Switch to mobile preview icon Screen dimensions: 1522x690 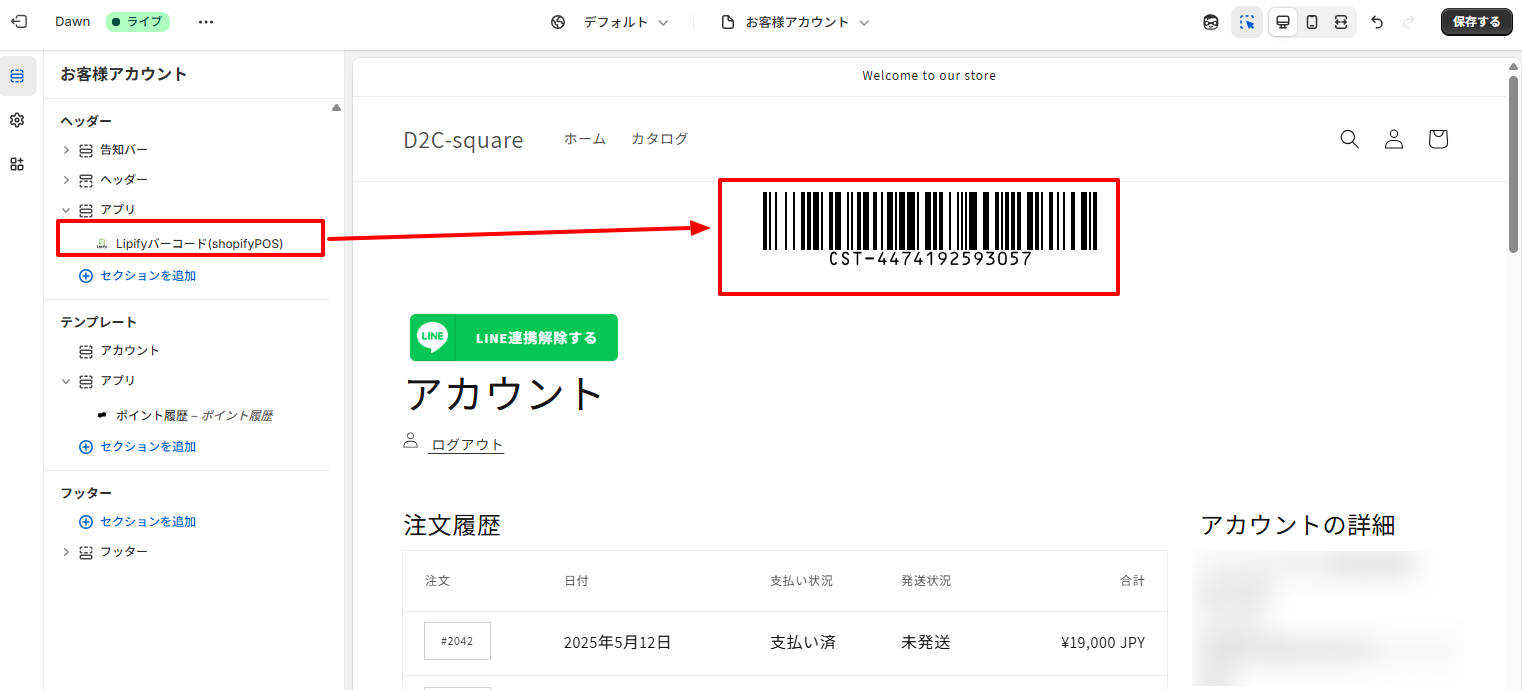coord(1312,22)
